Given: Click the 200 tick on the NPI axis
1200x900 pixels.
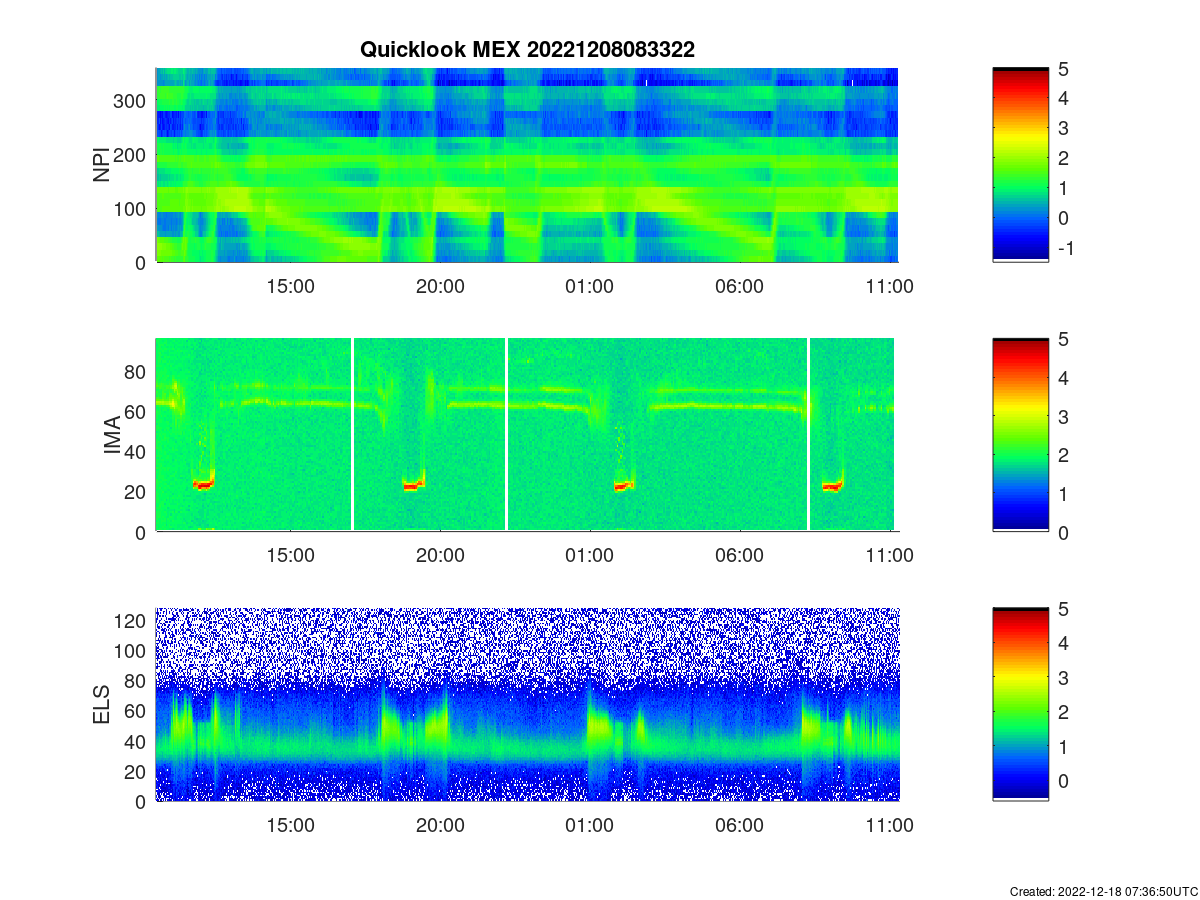Looking at the screenshot, I should click(131, 155).
